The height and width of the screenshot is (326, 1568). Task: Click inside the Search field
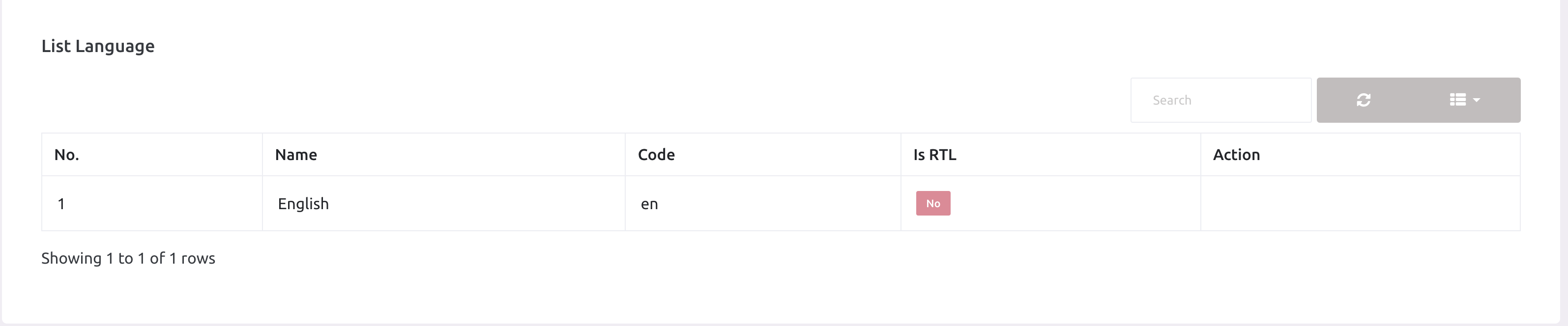point(1220,100)
